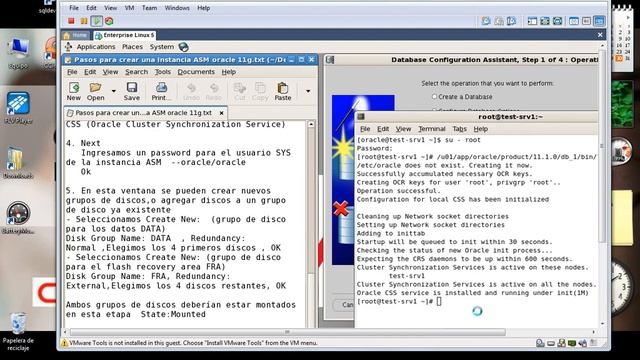
Task: Click gedit Print icon
Action: coord(161,91)
